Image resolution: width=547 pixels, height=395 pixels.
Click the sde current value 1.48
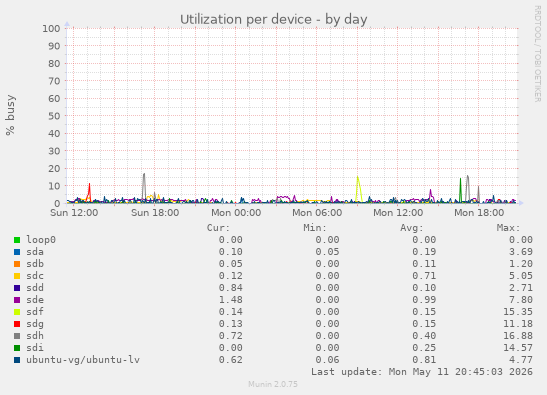point(231,300)
